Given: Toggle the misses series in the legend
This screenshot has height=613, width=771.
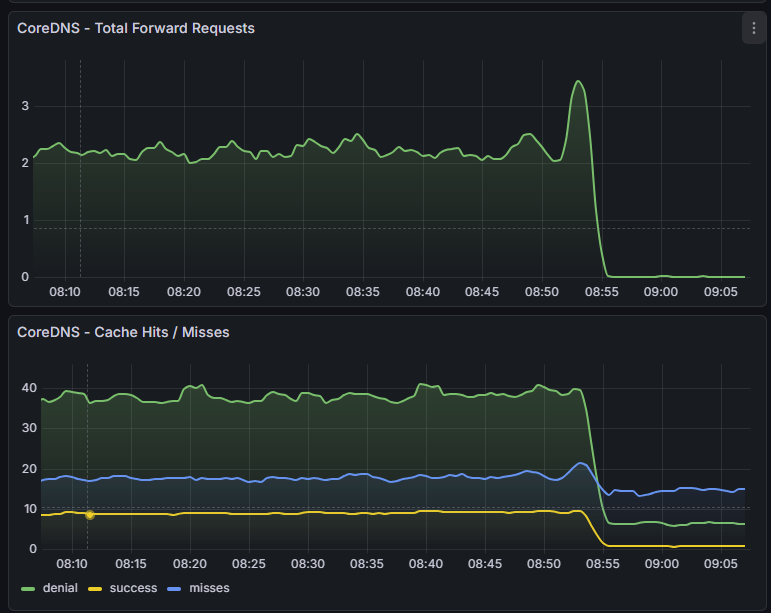Looking at the screenshot, I should [209, 588].
